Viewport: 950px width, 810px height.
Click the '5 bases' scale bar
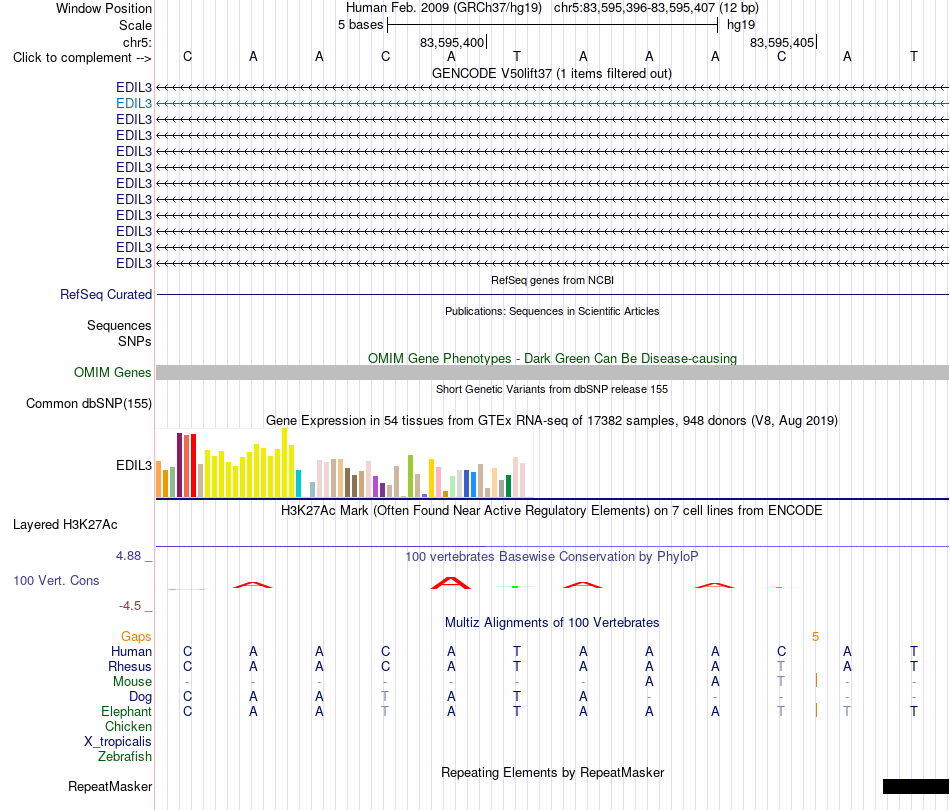click(552, 25)
